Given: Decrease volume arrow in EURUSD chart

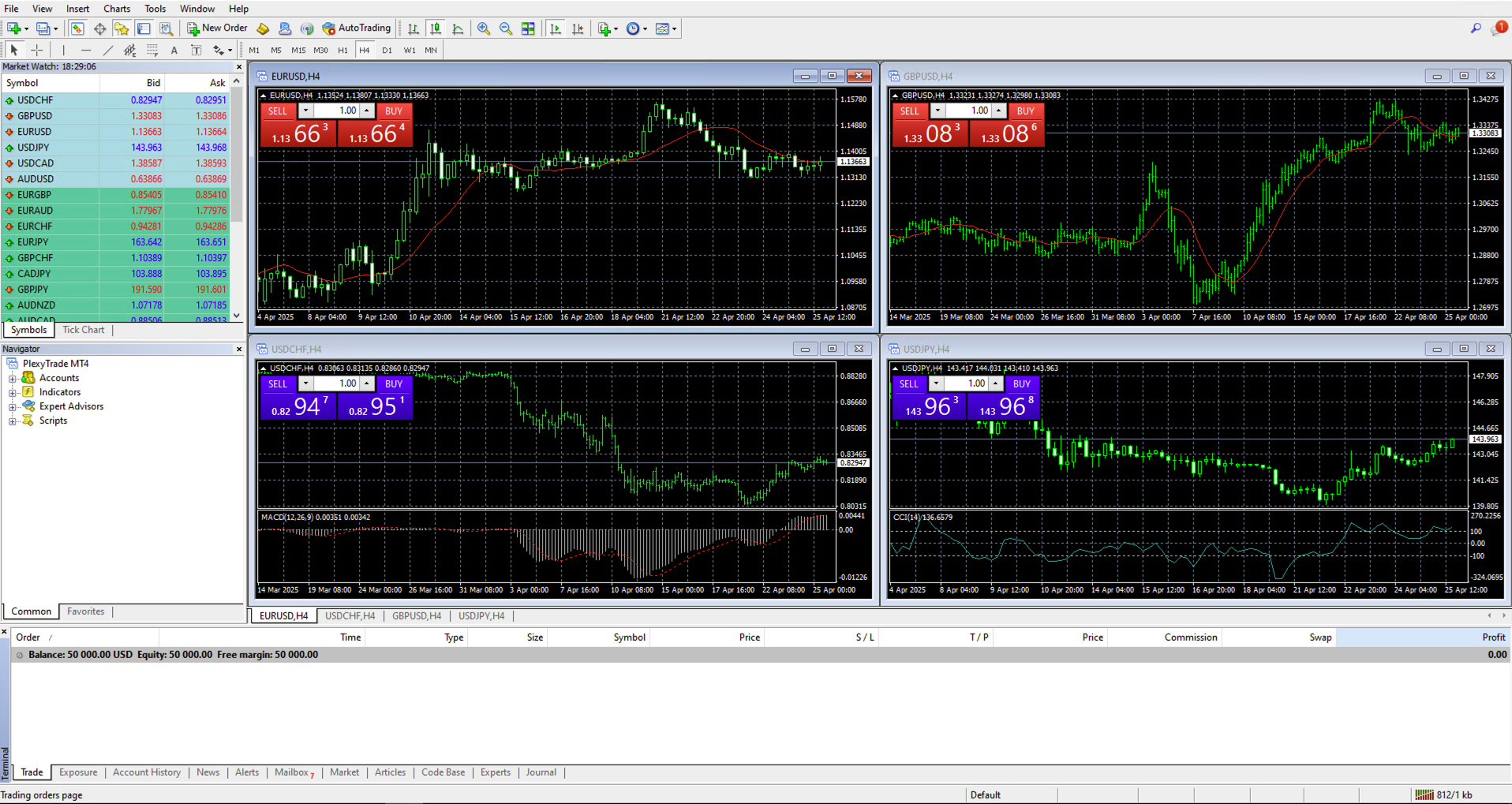Looking at the screenshot, I should tap(305, 111).
